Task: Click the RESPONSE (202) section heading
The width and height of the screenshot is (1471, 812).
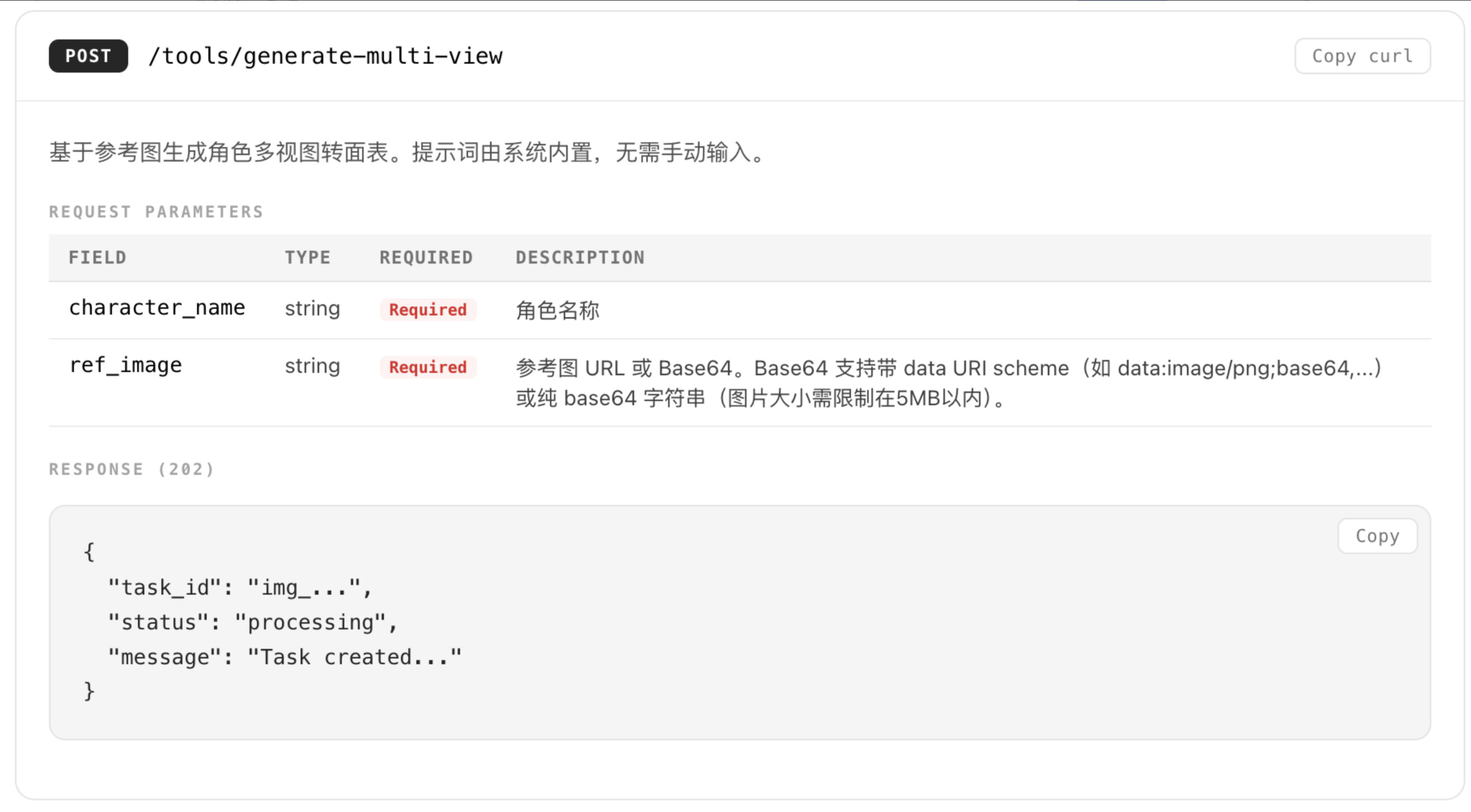Action: coord(131,469)
